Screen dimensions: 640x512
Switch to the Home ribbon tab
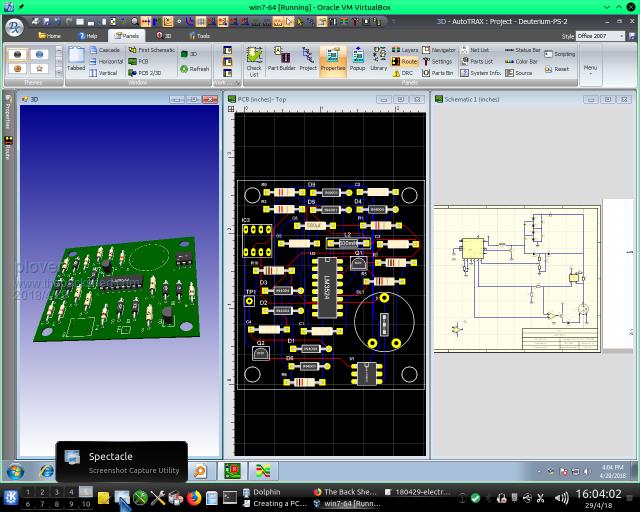48,35
